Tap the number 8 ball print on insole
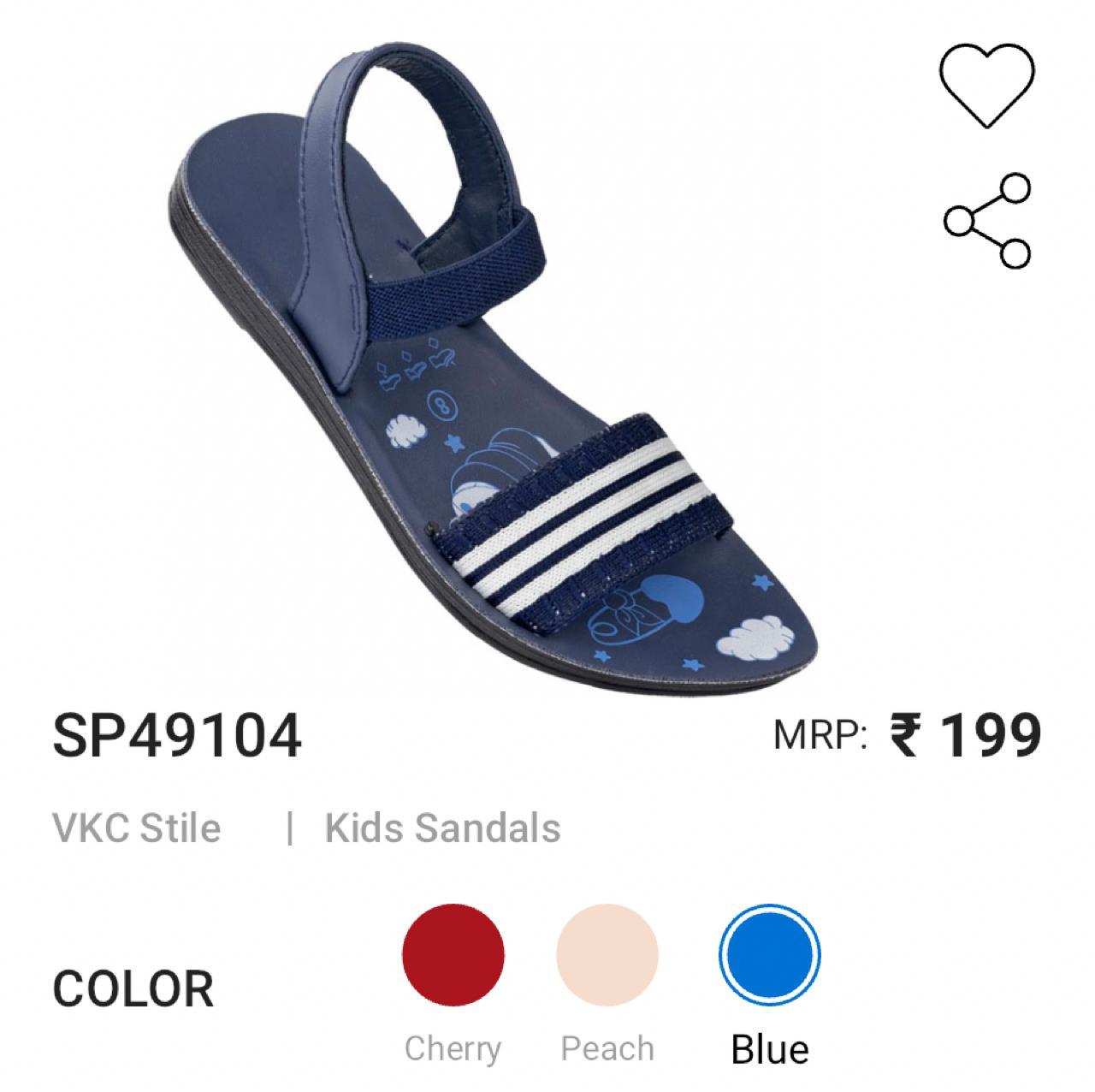Image resolution: width=1095 pixels, height=1092 pixels. 442,406
